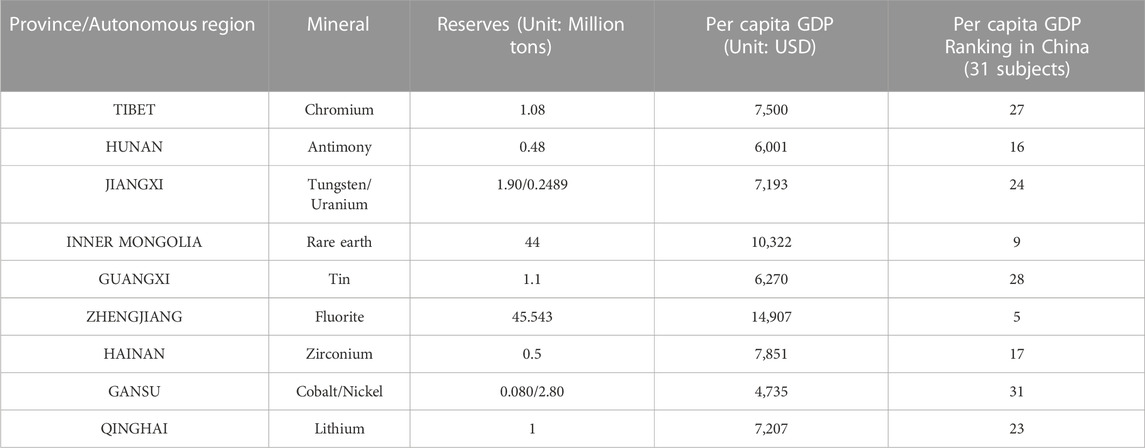This screenshot has height=448, width=1145.
Task: Click the ranking value 31
Action: click(1016, 391)
